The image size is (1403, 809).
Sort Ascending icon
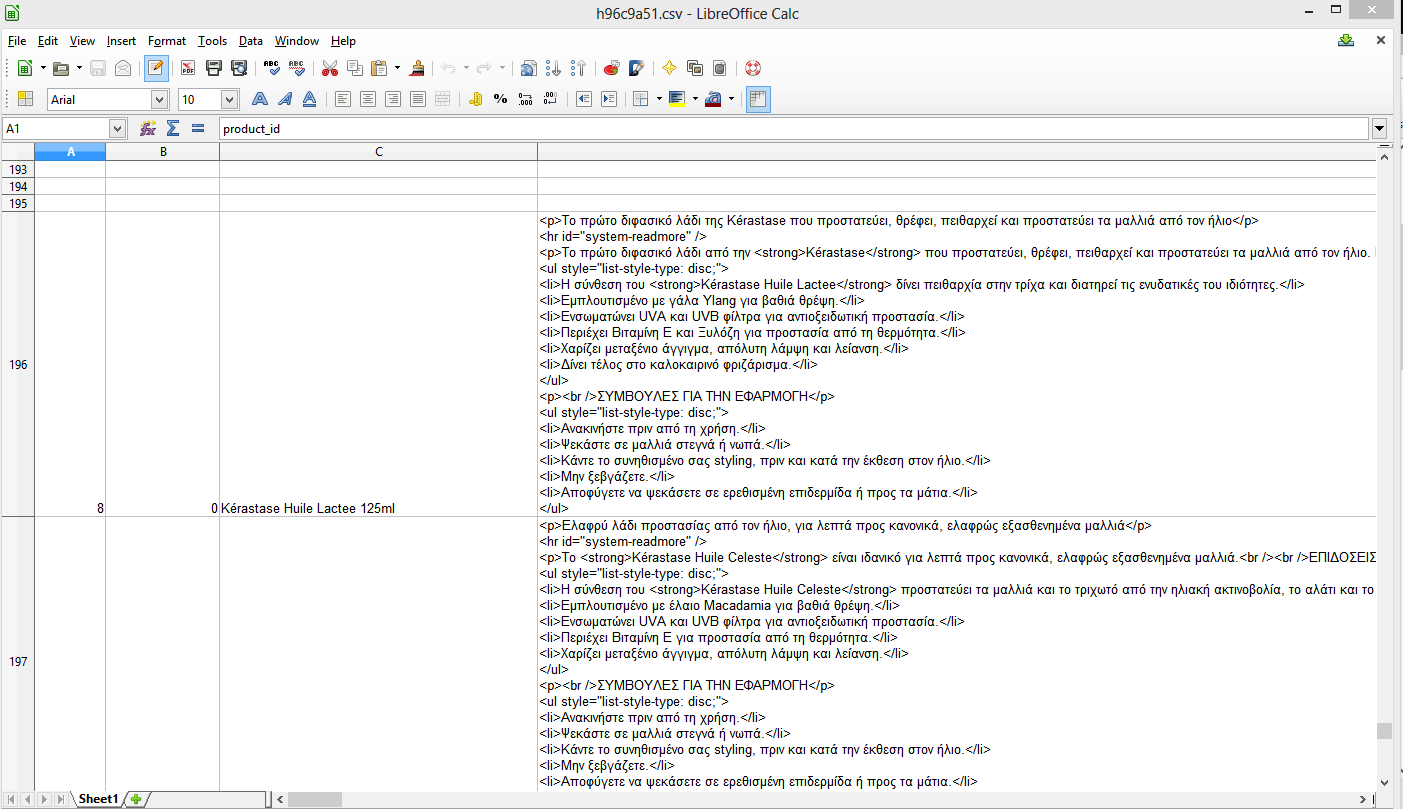point(554,68)
